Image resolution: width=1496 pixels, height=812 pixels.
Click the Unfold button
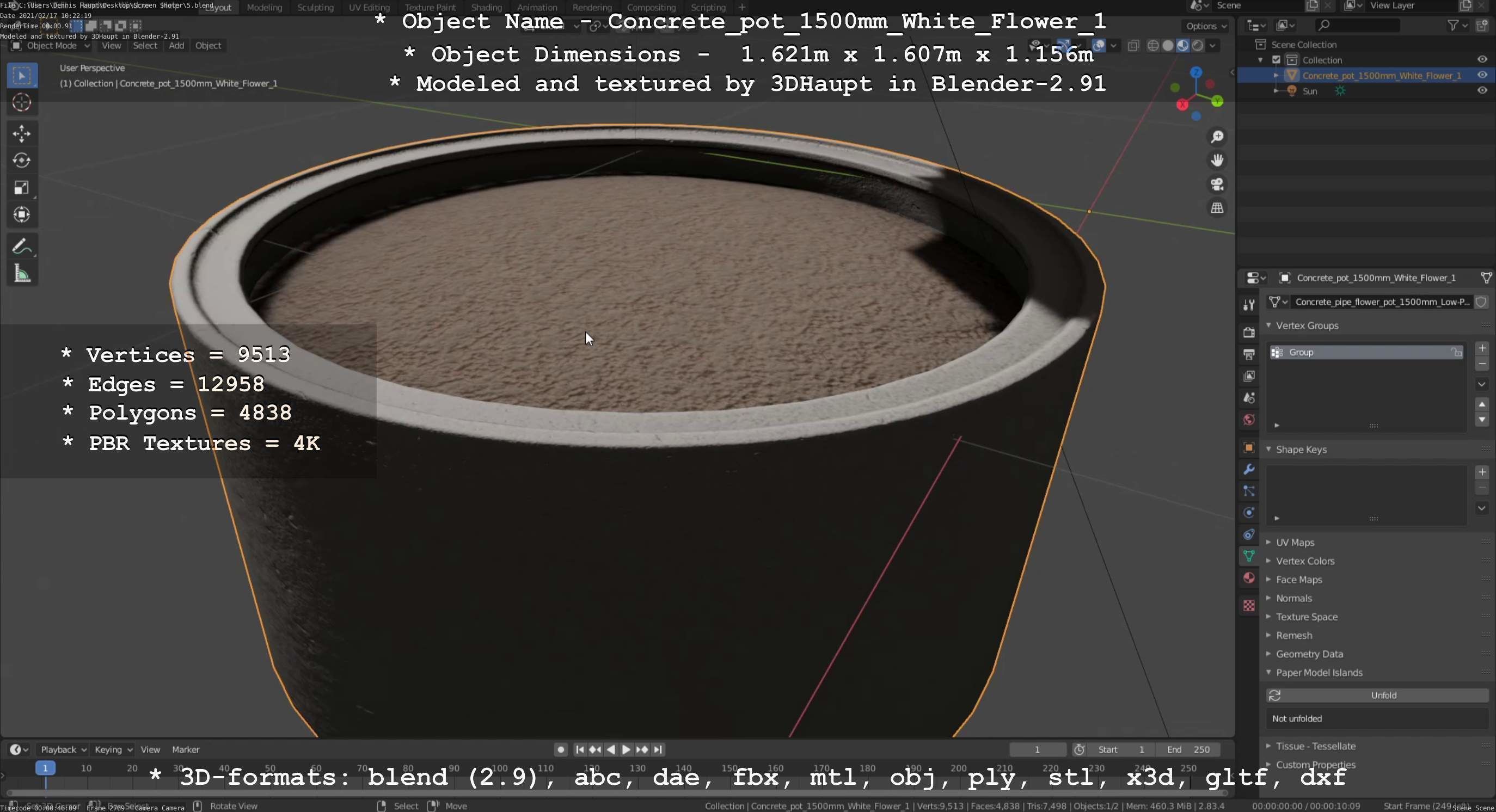point(1377,695)
